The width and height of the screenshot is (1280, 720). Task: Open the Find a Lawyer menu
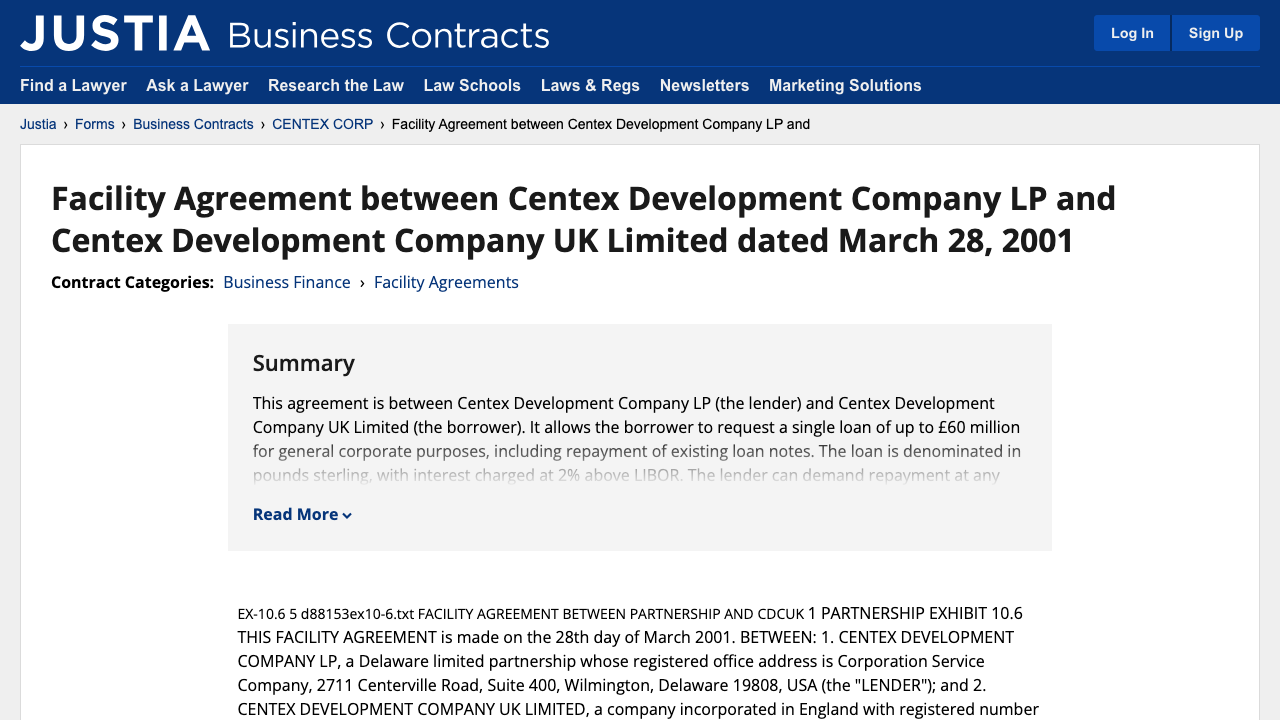click(73, 86)
